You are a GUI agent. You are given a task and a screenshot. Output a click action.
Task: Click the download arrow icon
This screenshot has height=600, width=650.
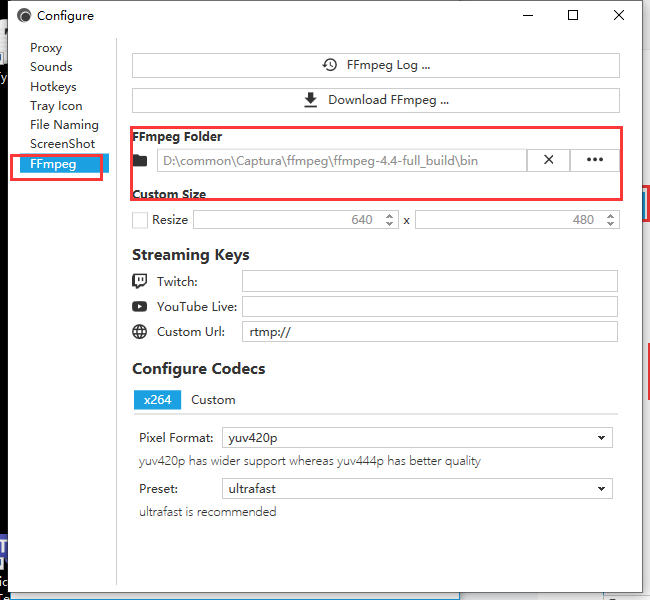pyautogui.click(x=310, y=100)
